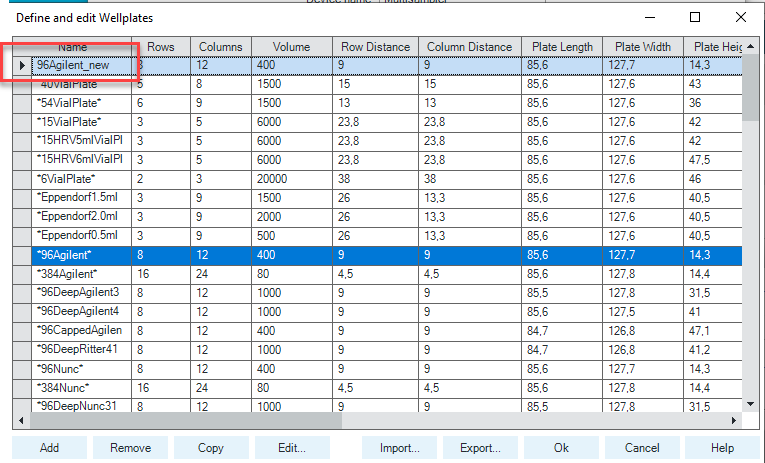The image size is (765, 463).
Task: Select the *96DeepRitter41 name cell
Action: pyautogui.click(x=81, y=351)
